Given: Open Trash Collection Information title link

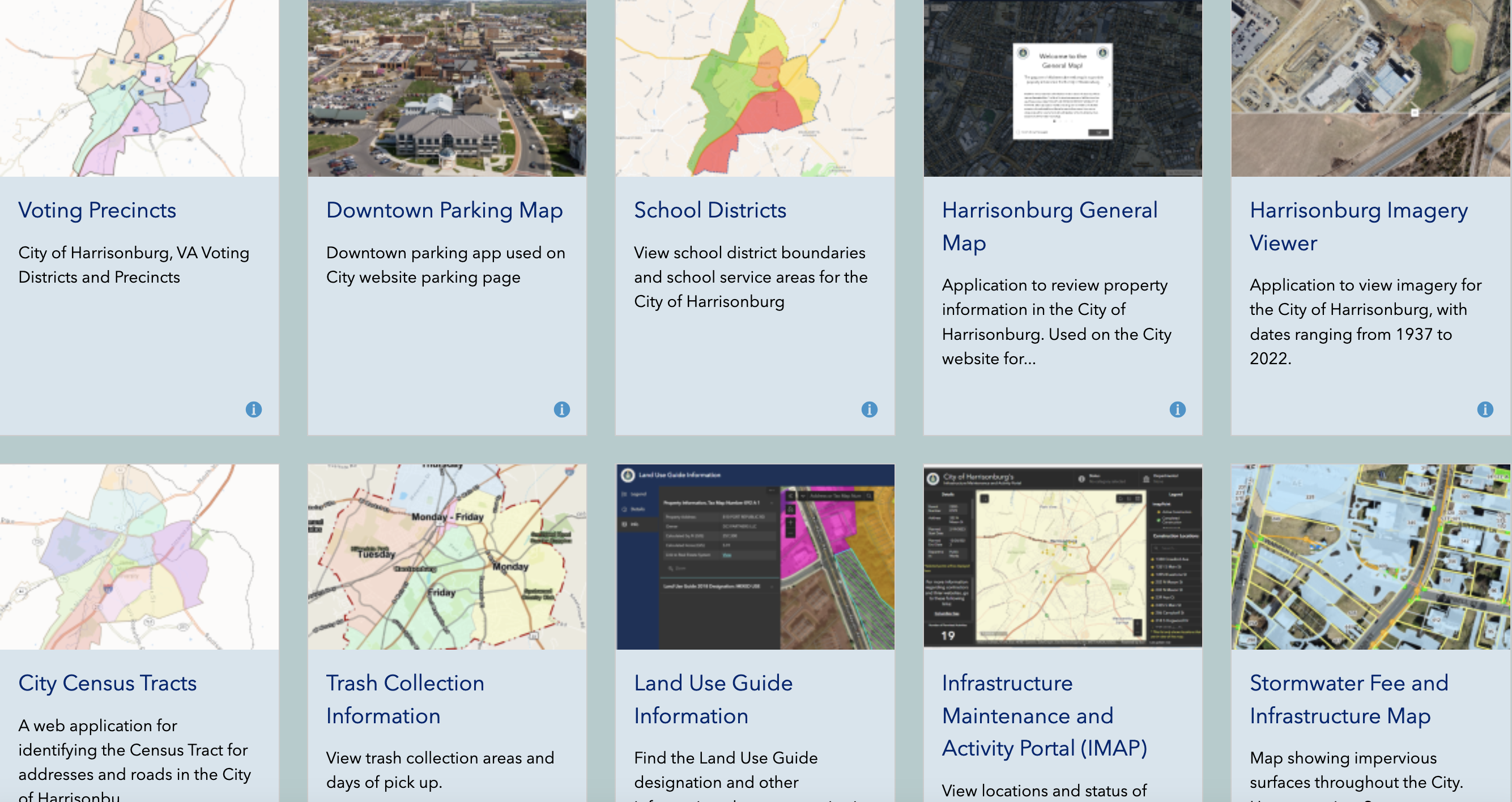Looking at the screenshot, I should coord(405,699).
